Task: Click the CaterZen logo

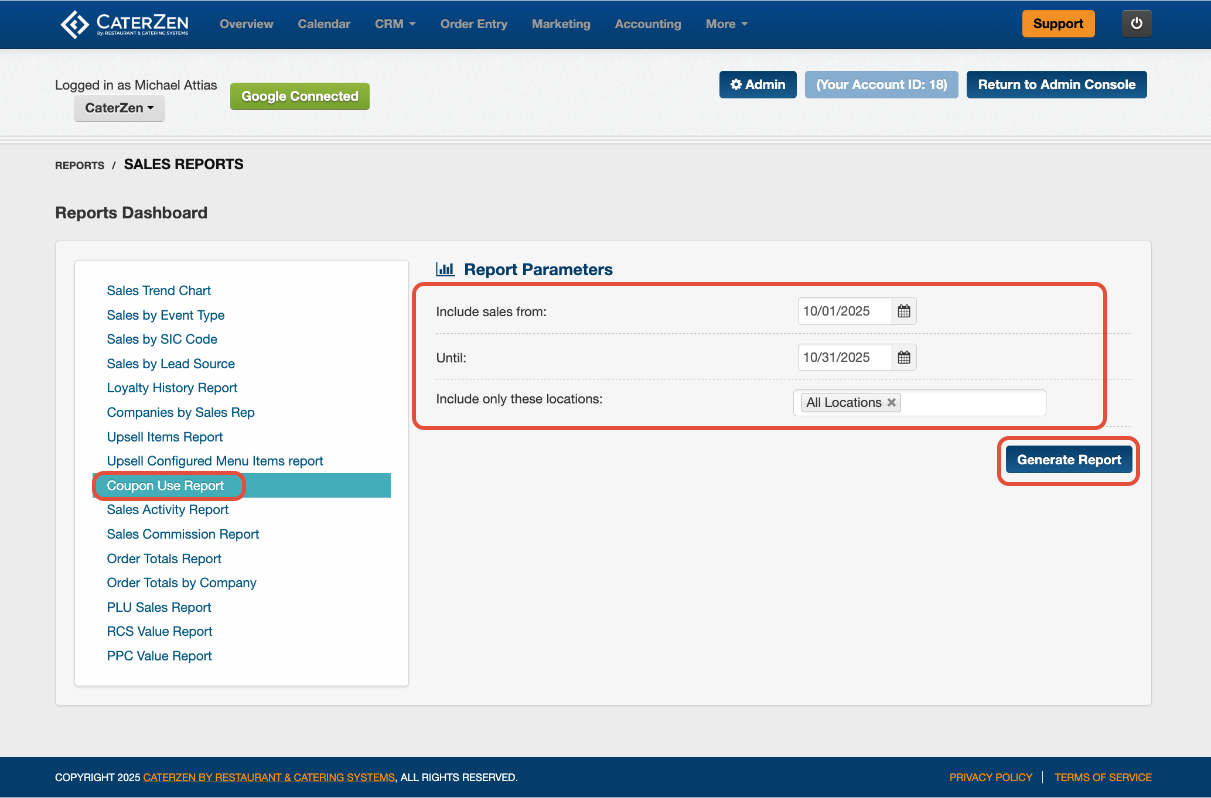Action: (124, 24)
